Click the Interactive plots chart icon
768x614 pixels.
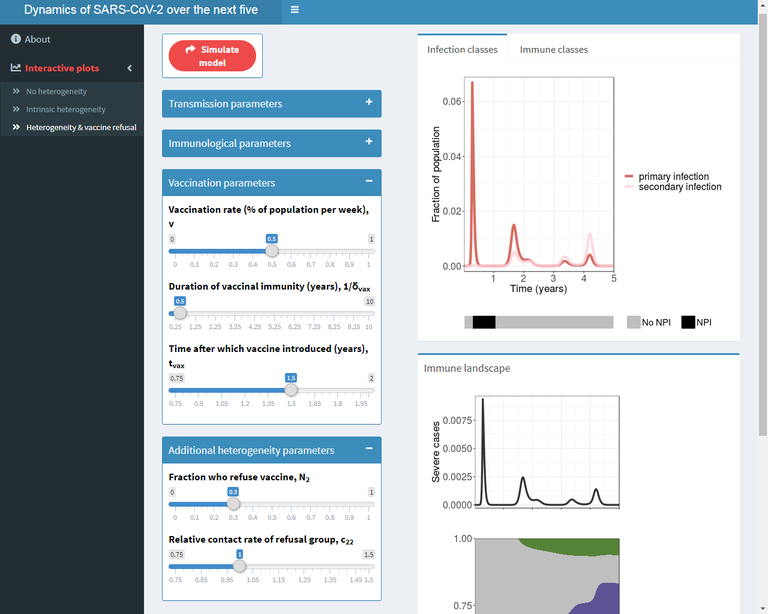16,68
